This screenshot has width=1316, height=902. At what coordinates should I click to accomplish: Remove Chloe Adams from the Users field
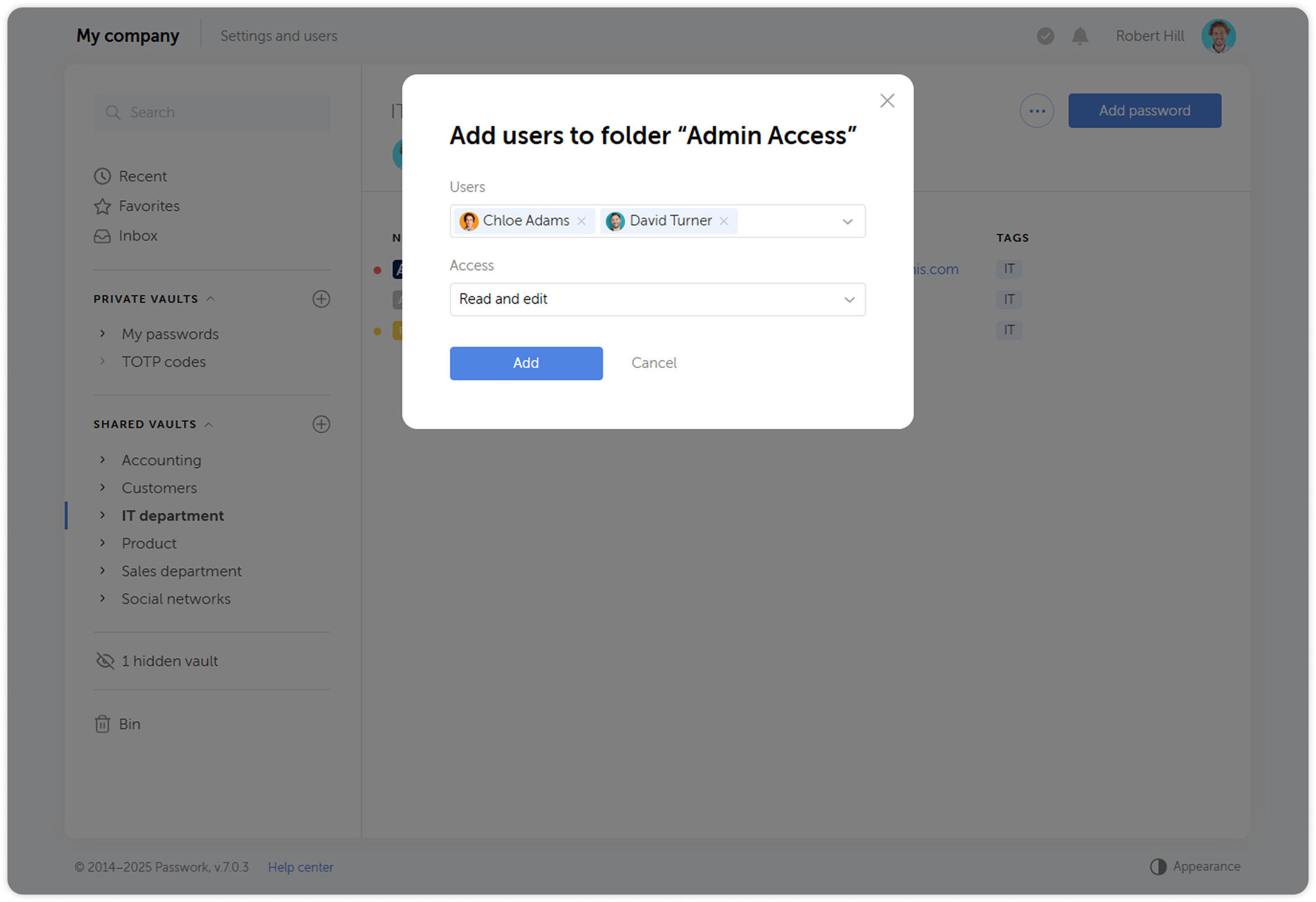click(x=582, y=221)
